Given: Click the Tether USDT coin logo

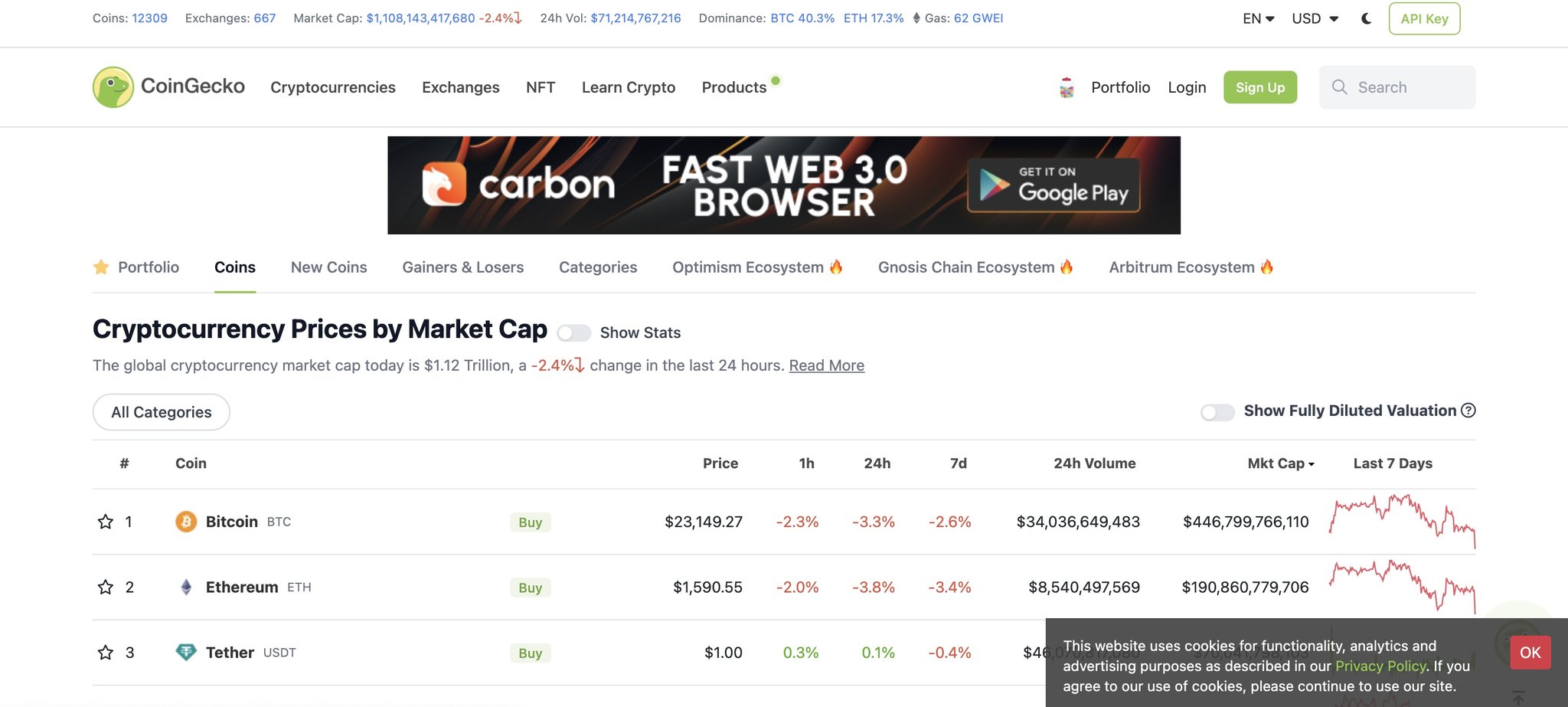Looking at the screenshot, I should coord(186,653).
